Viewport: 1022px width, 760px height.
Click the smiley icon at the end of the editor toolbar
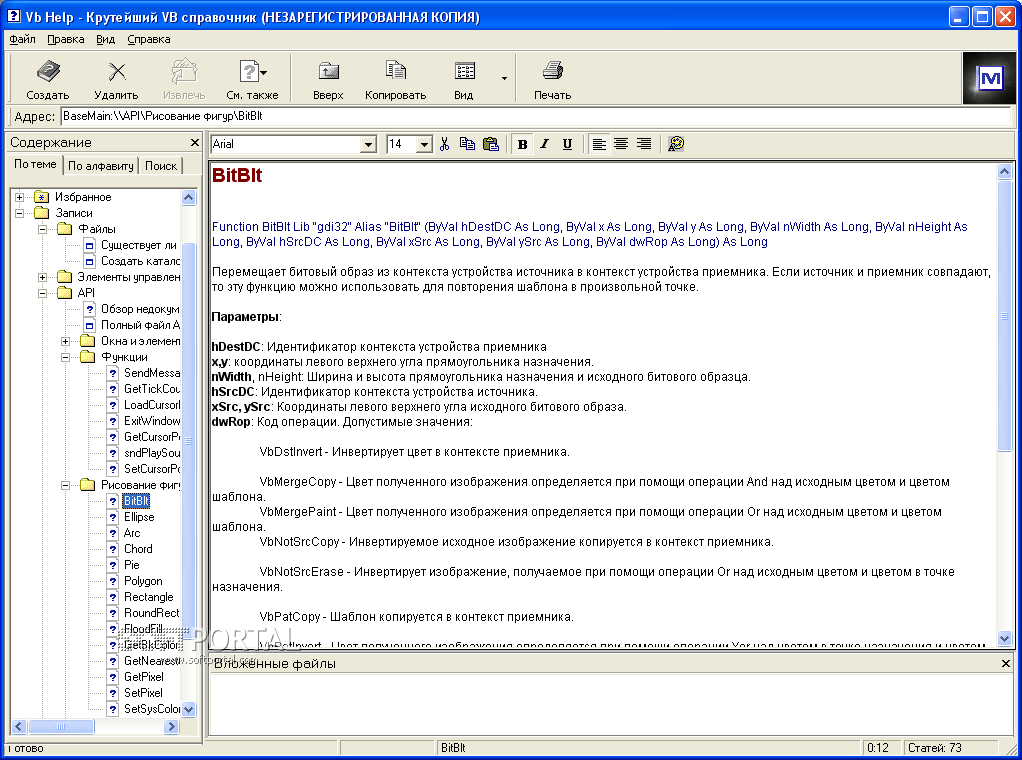tap(676, 144)
